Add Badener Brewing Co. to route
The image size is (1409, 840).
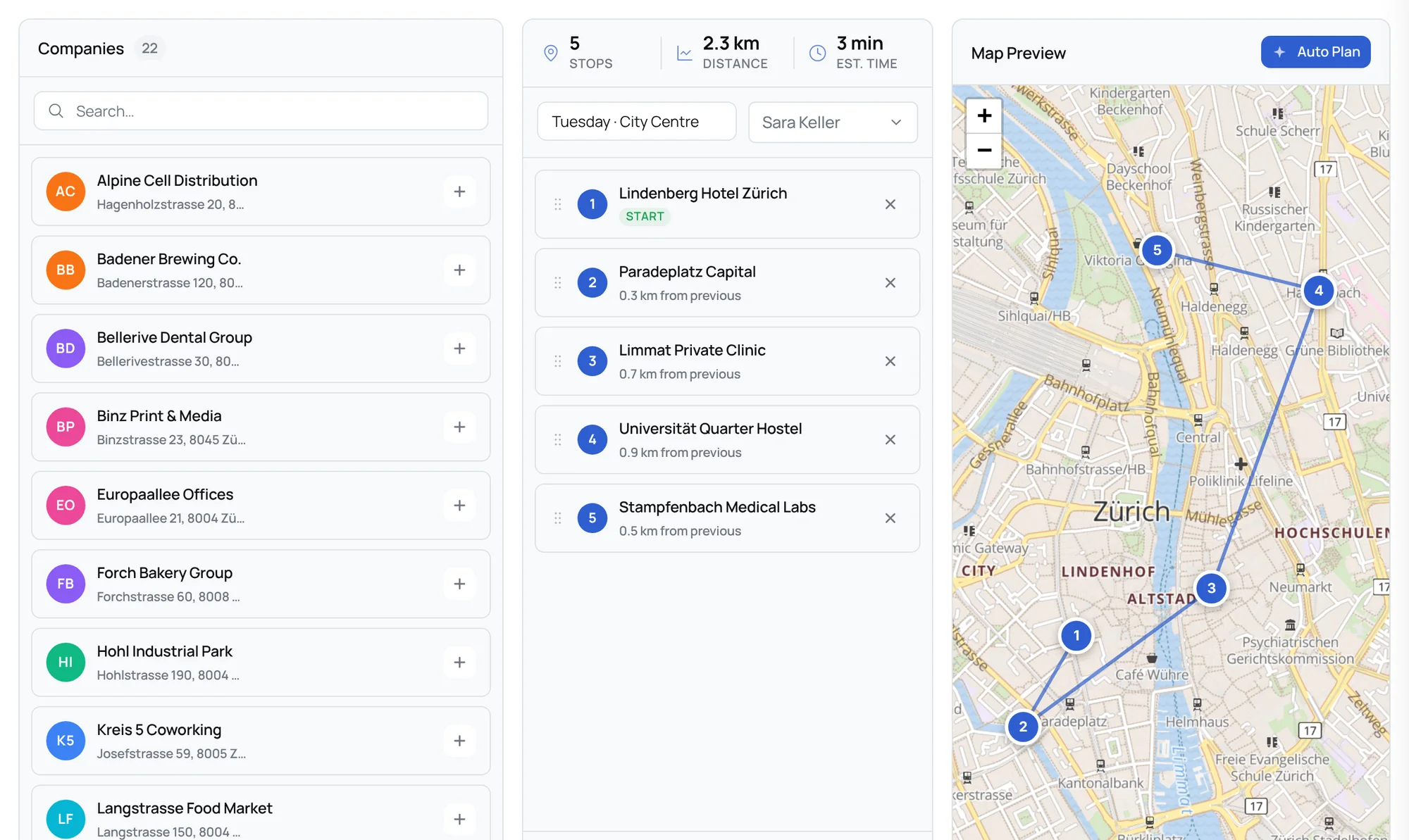pos(459,270)
